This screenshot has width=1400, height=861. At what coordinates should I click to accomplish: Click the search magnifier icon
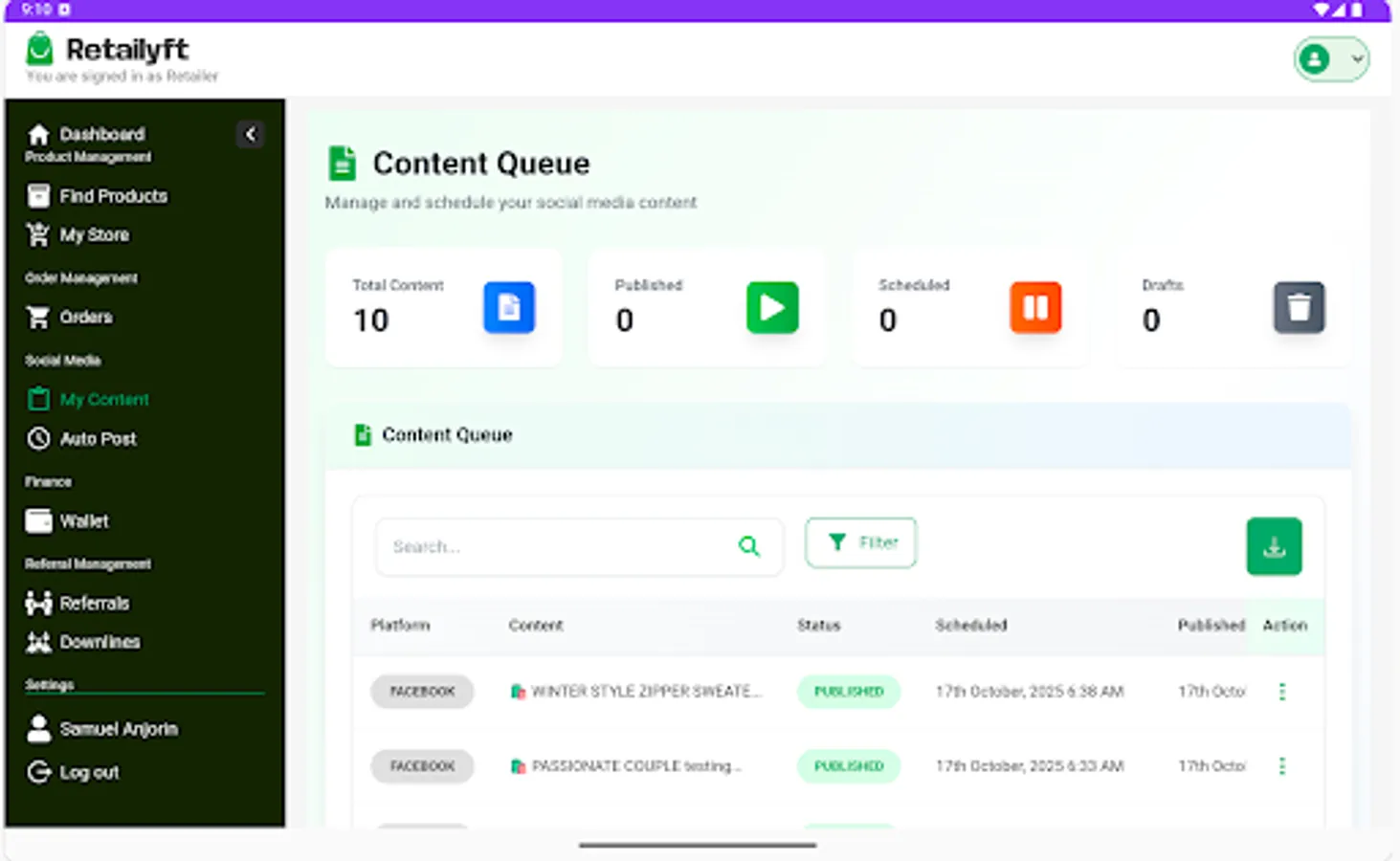tap(749, 546)
